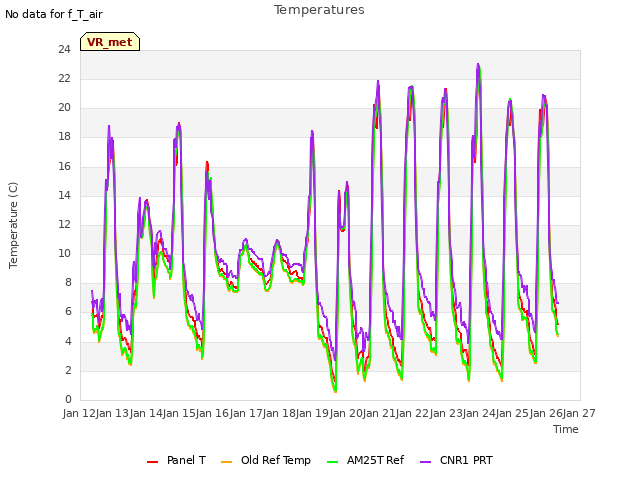
Task: Click the VR_met annotation label
Action: pyautogui.click(x=110, y=42)
